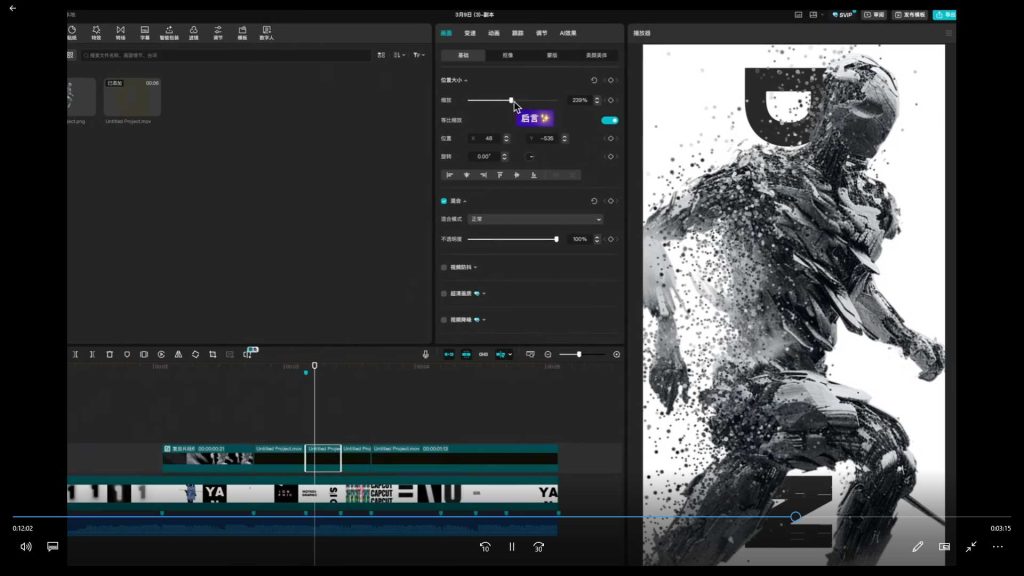Expand the video stabilization section
The height and width of the screenshot is (576, 1024).
point(475,267)
